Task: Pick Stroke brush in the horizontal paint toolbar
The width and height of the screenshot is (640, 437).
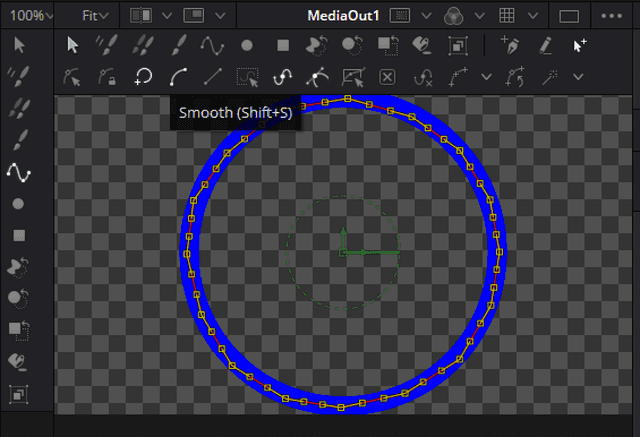Action: point(179,45)
